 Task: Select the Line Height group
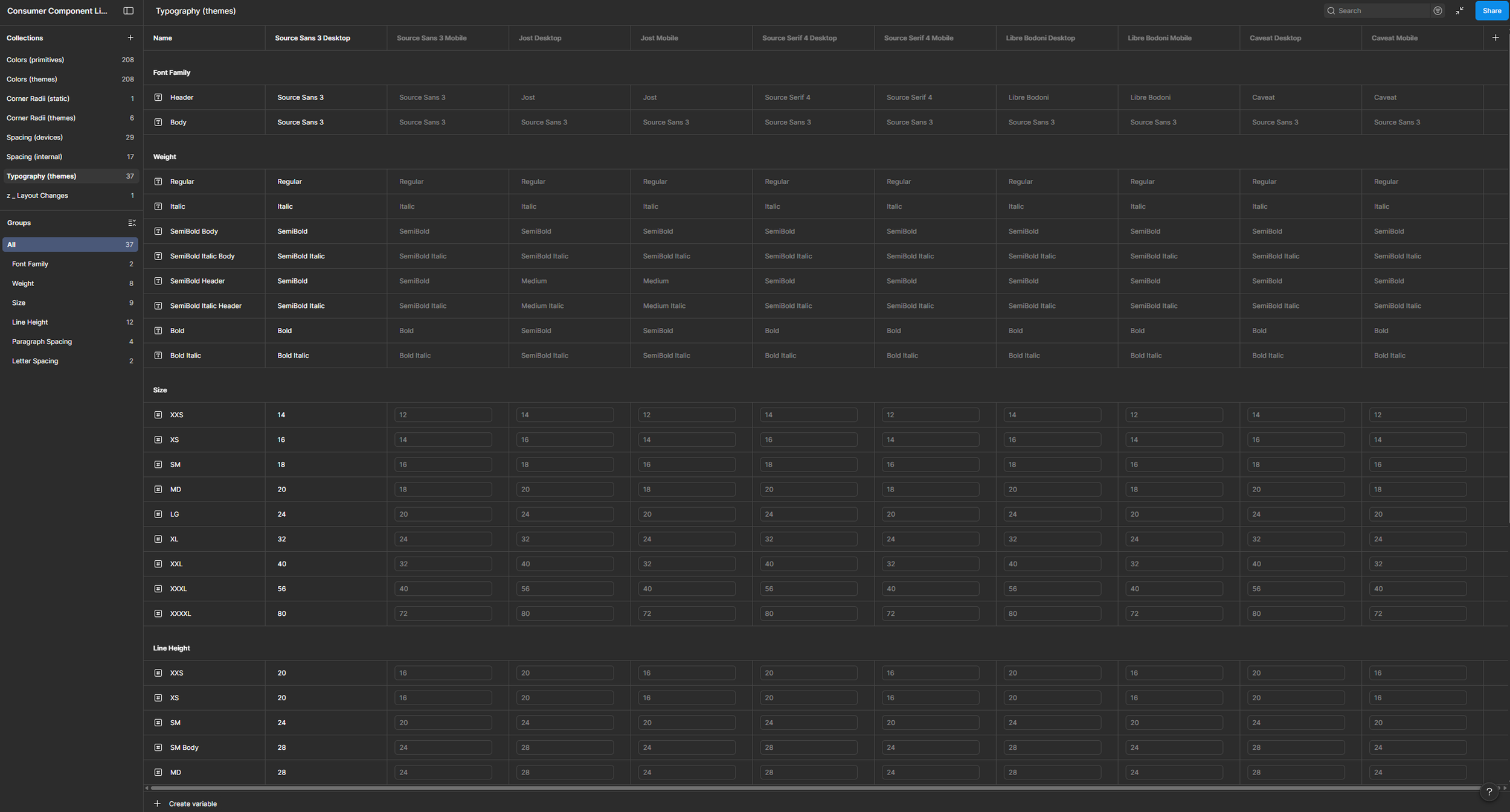(x=30, y=322)
